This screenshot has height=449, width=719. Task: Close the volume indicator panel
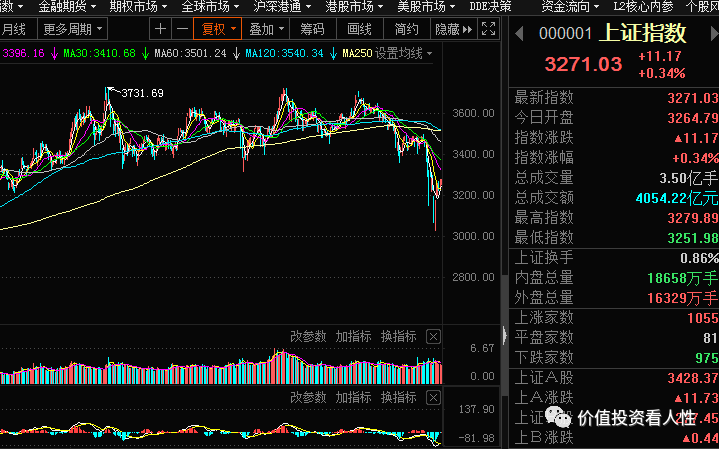(x=433, y=337)
